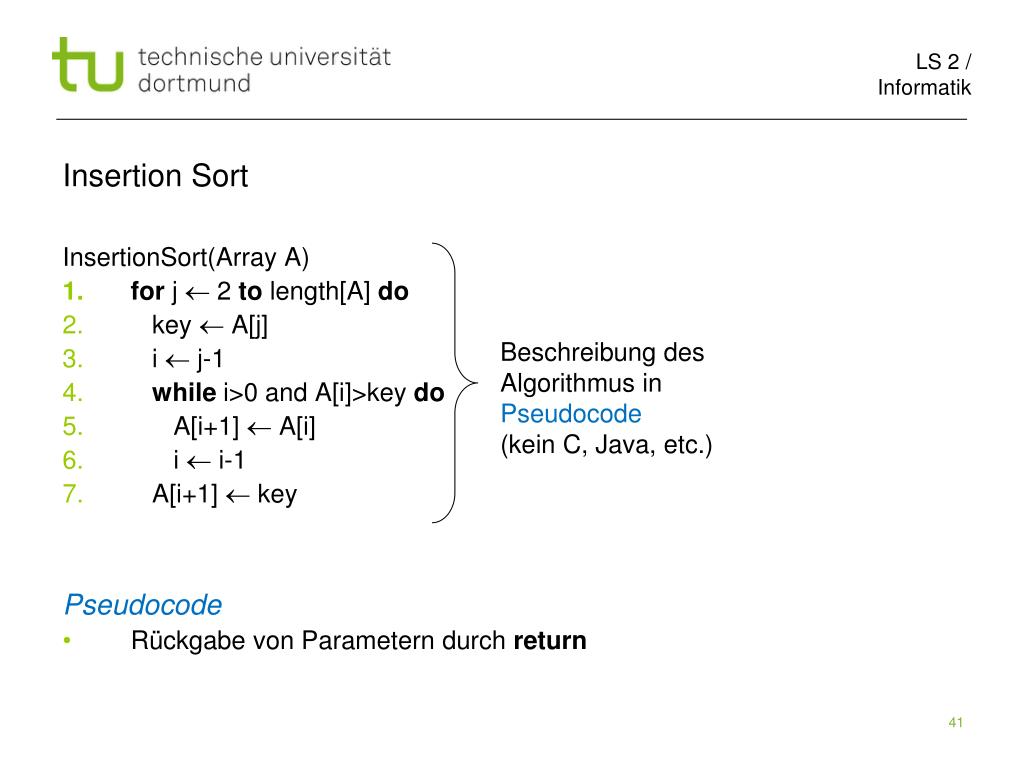
Task: Click the curly brace beside the code
Action: (455, 383)
